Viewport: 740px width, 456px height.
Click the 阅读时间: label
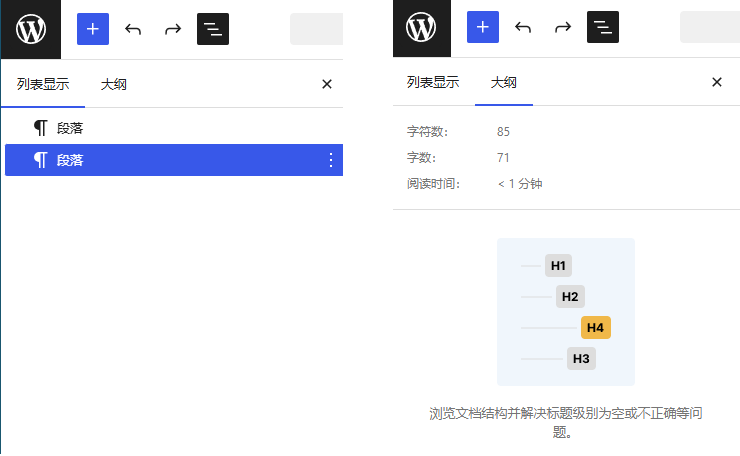point(433,184)
